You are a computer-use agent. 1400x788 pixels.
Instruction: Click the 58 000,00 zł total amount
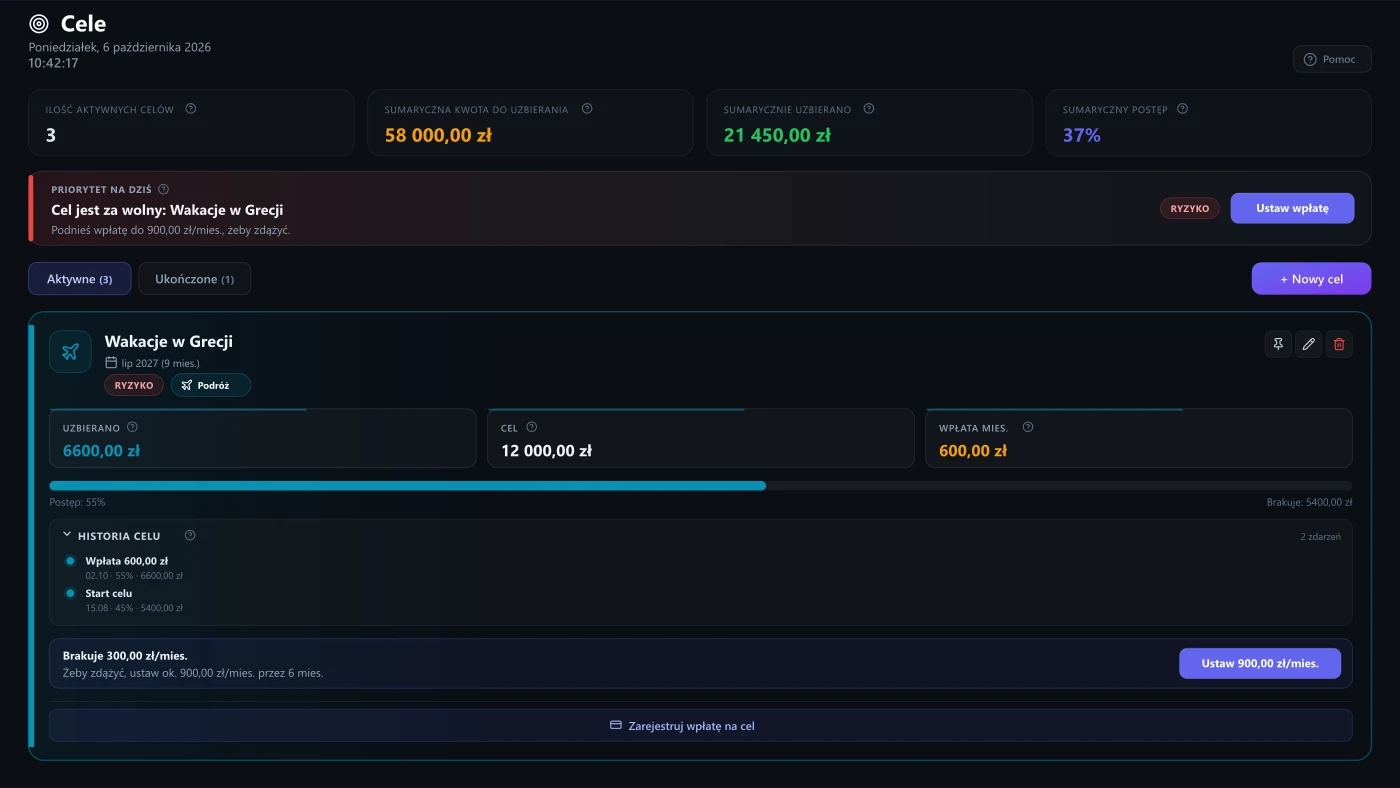tap(438, 135)
